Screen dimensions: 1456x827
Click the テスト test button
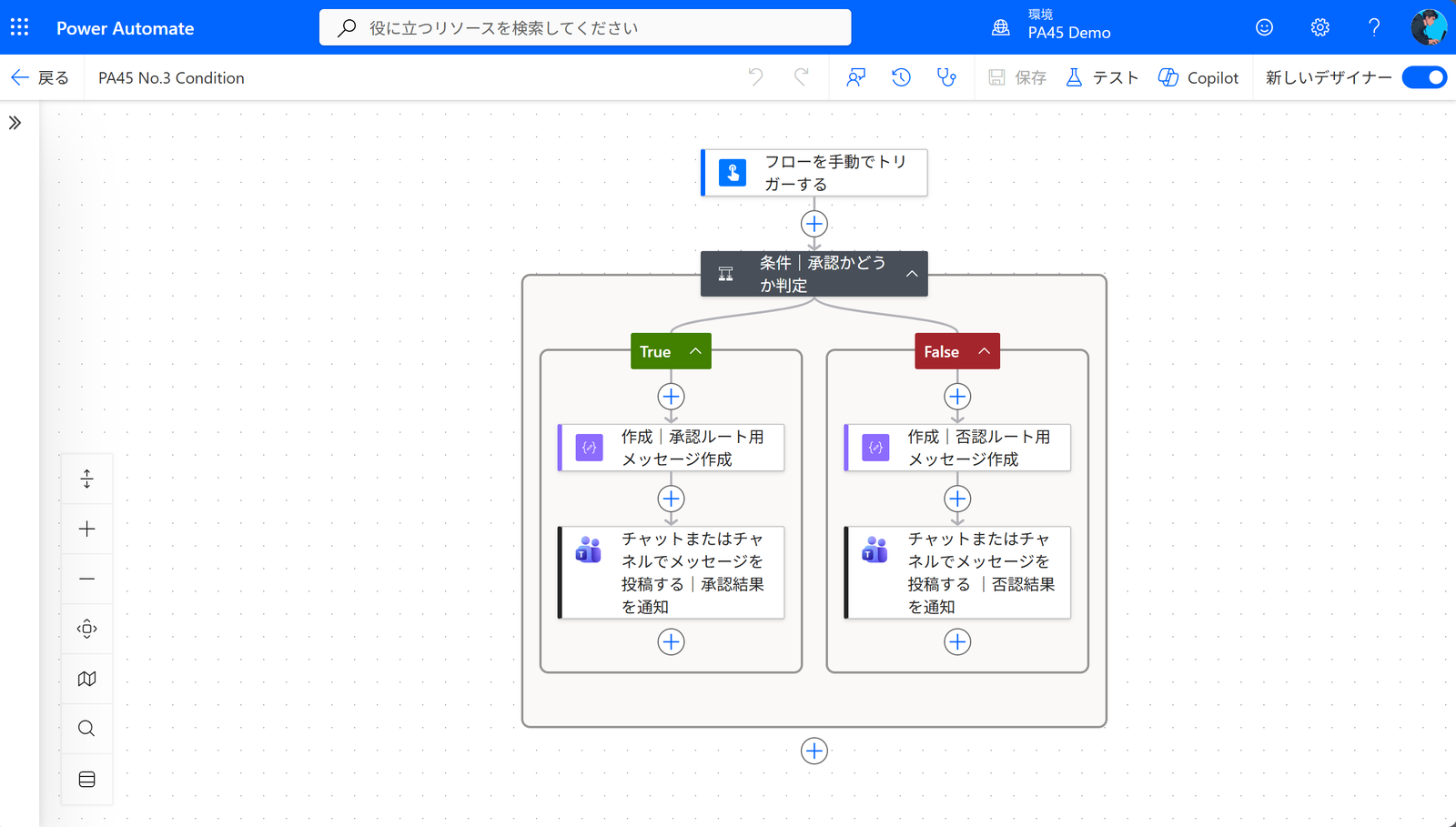(x=1102, y=77)
